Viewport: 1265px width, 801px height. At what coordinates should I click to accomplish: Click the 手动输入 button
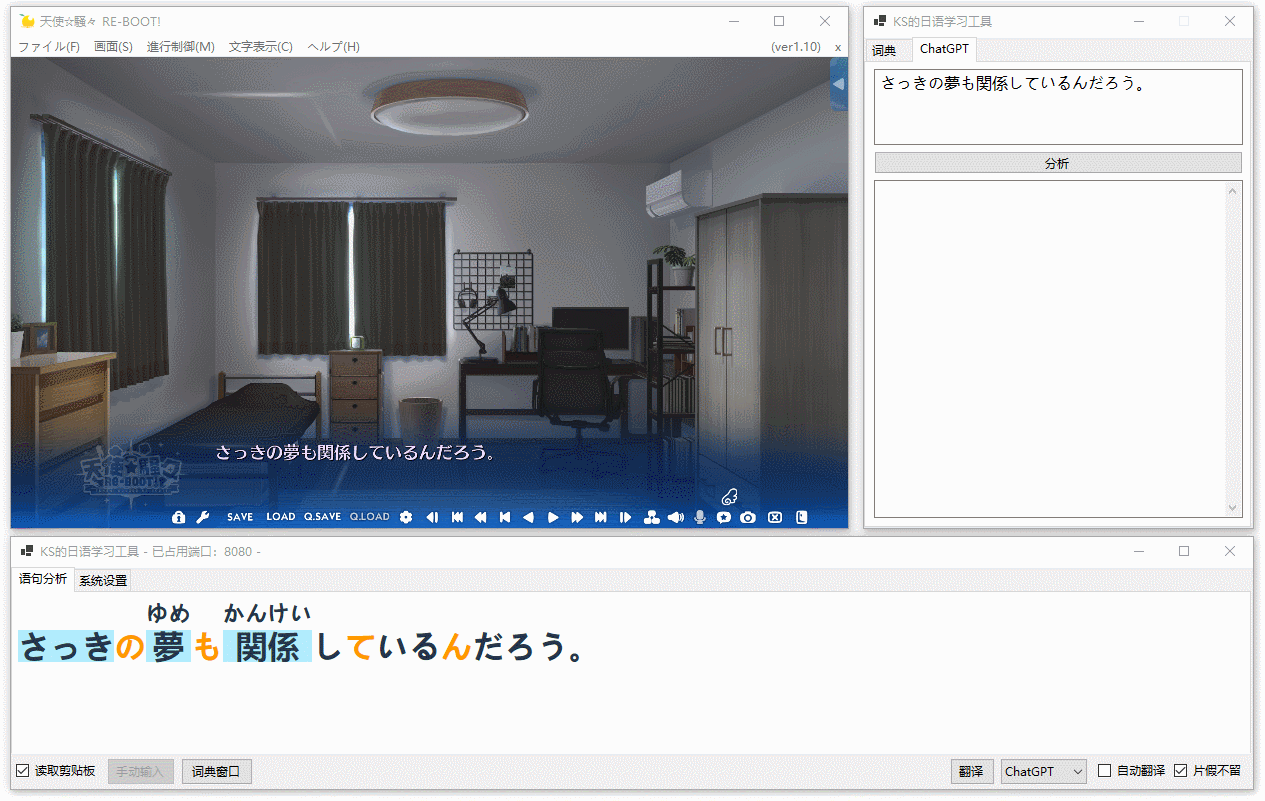click(141, 771)
